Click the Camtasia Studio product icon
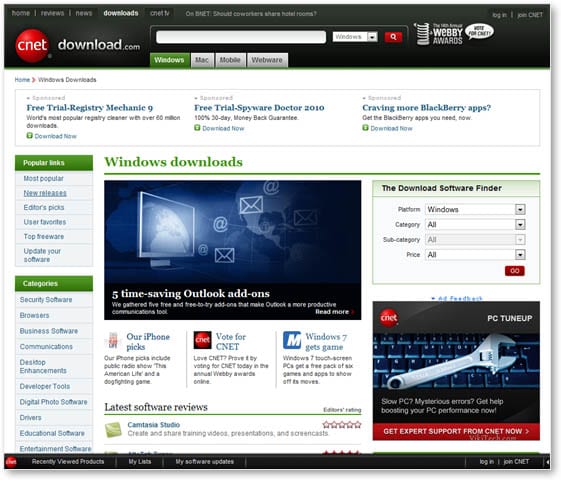 click(113, 430)
